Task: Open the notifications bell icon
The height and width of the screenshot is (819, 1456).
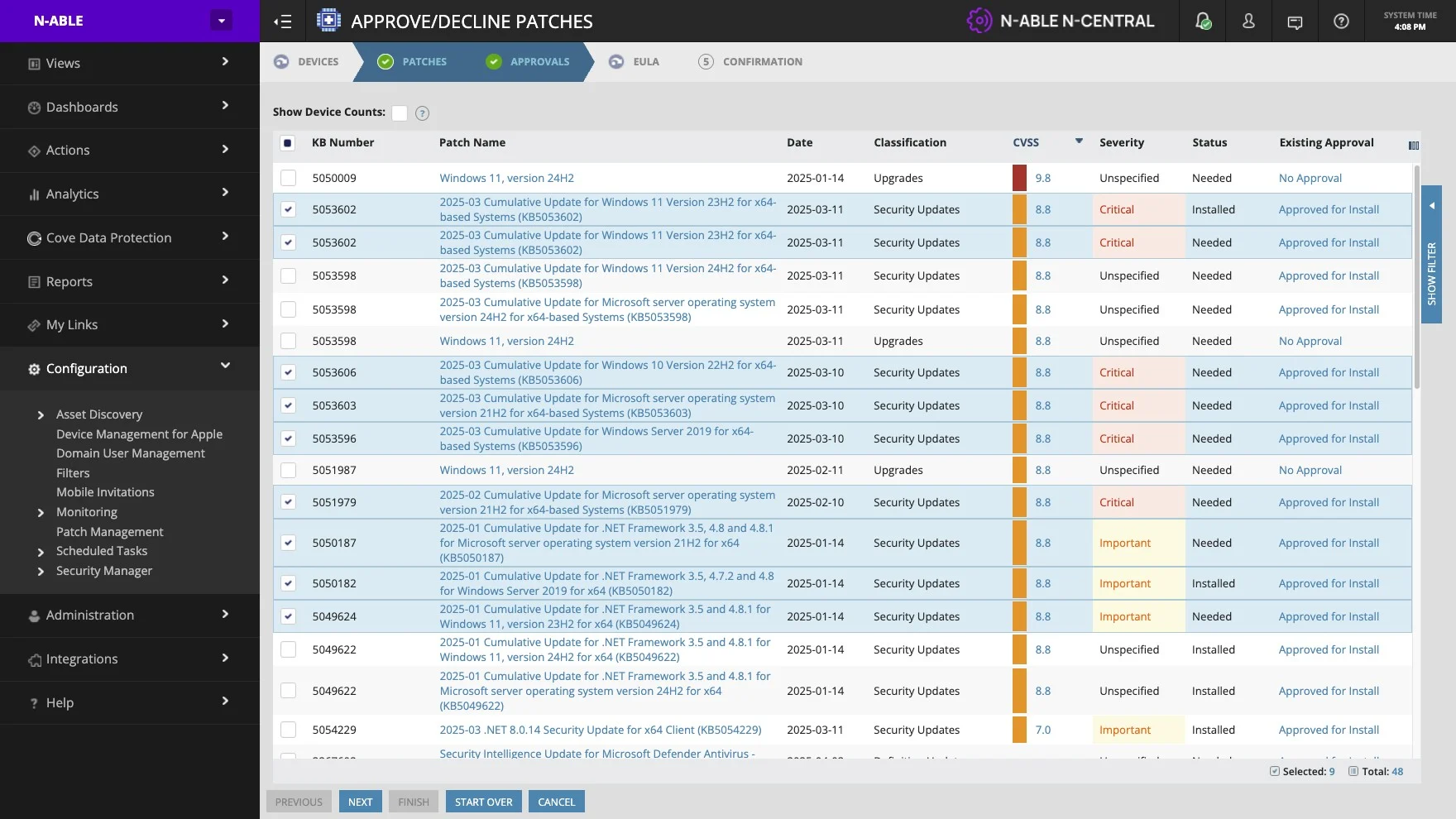Action: 1203,22
